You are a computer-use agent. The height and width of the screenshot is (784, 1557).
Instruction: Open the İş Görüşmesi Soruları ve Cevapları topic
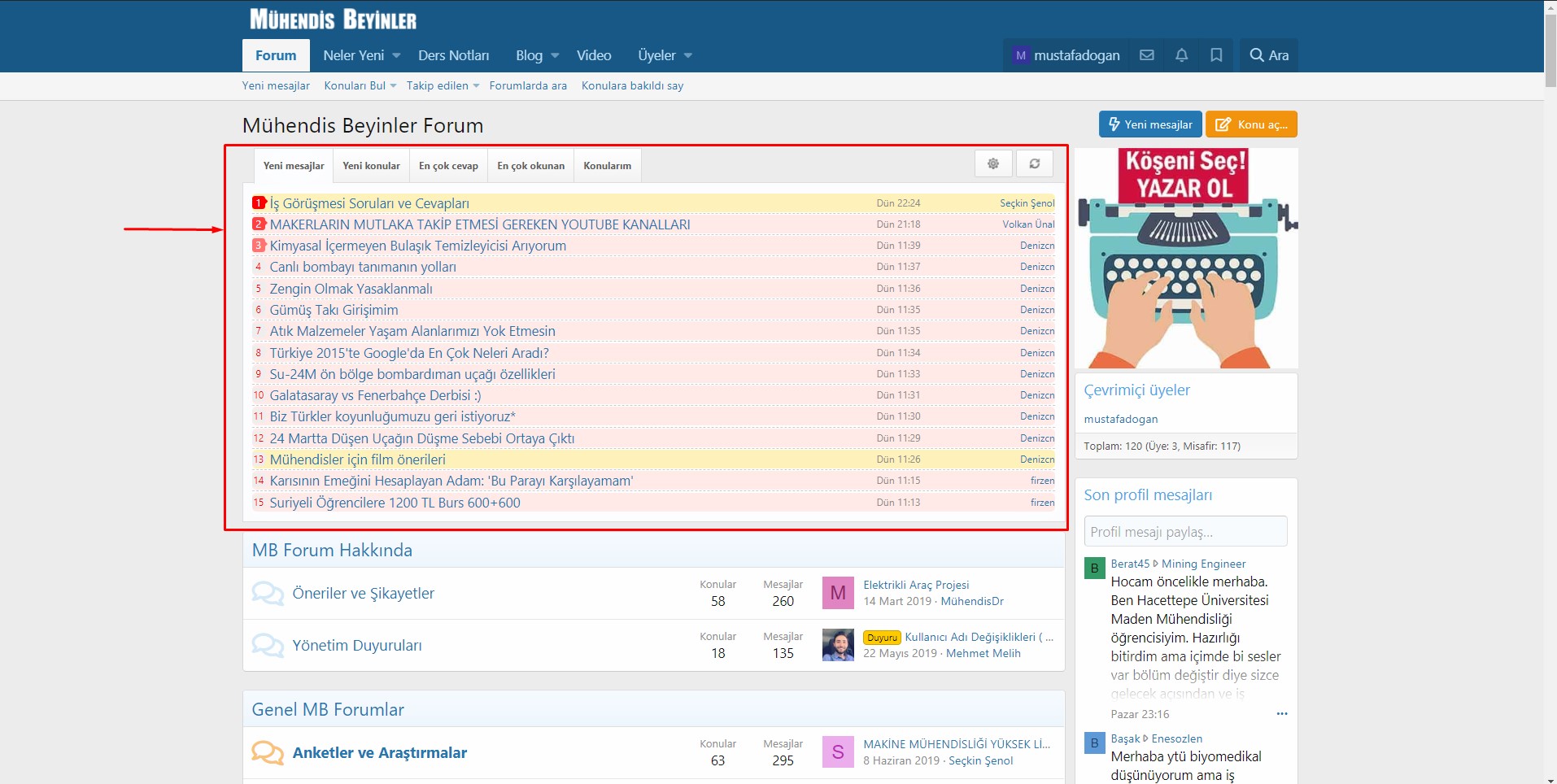tap(369, 203)
